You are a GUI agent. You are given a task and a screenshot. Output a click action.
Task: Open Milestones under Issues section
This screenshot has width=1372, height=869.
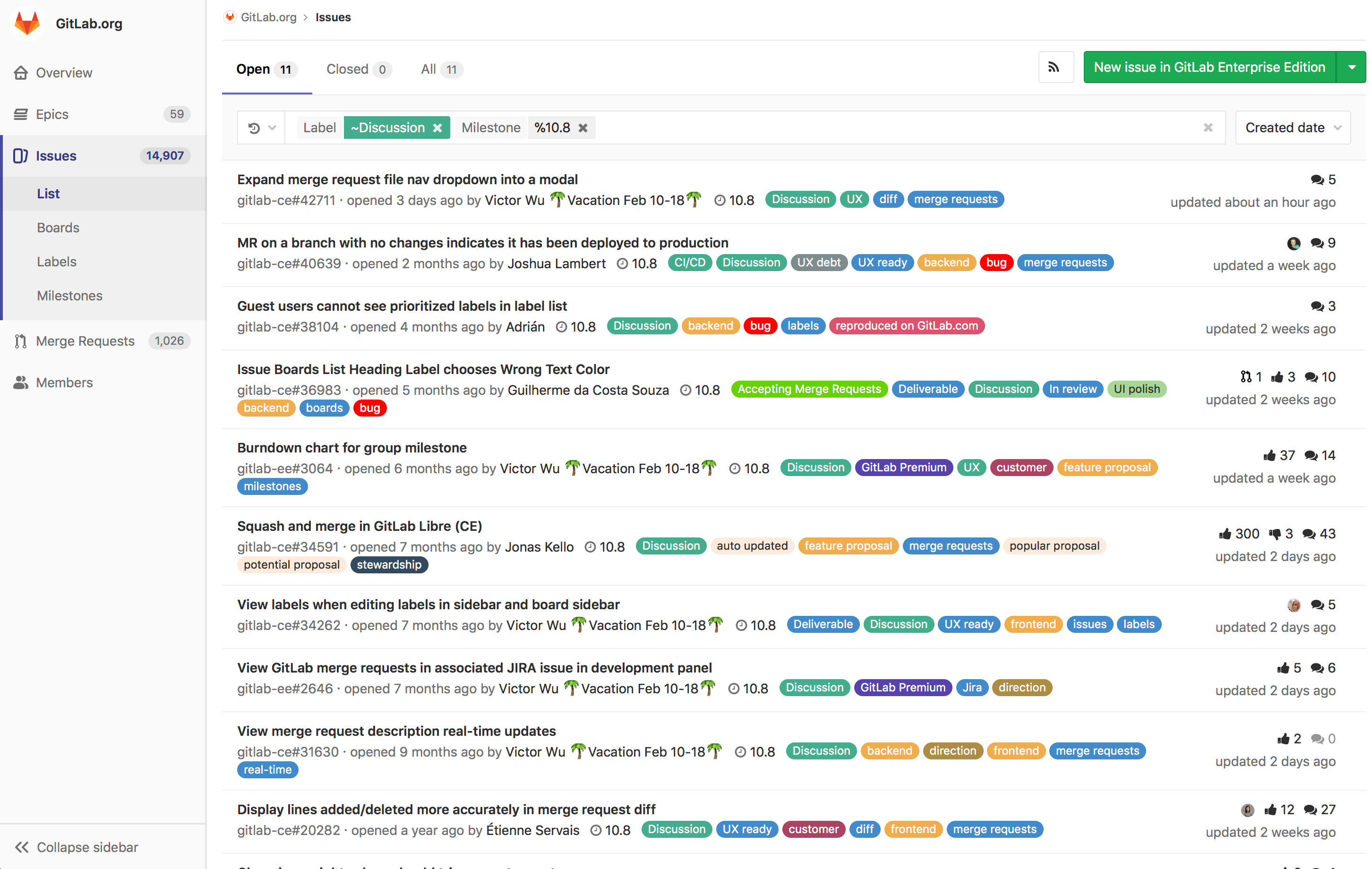[69, 295]
